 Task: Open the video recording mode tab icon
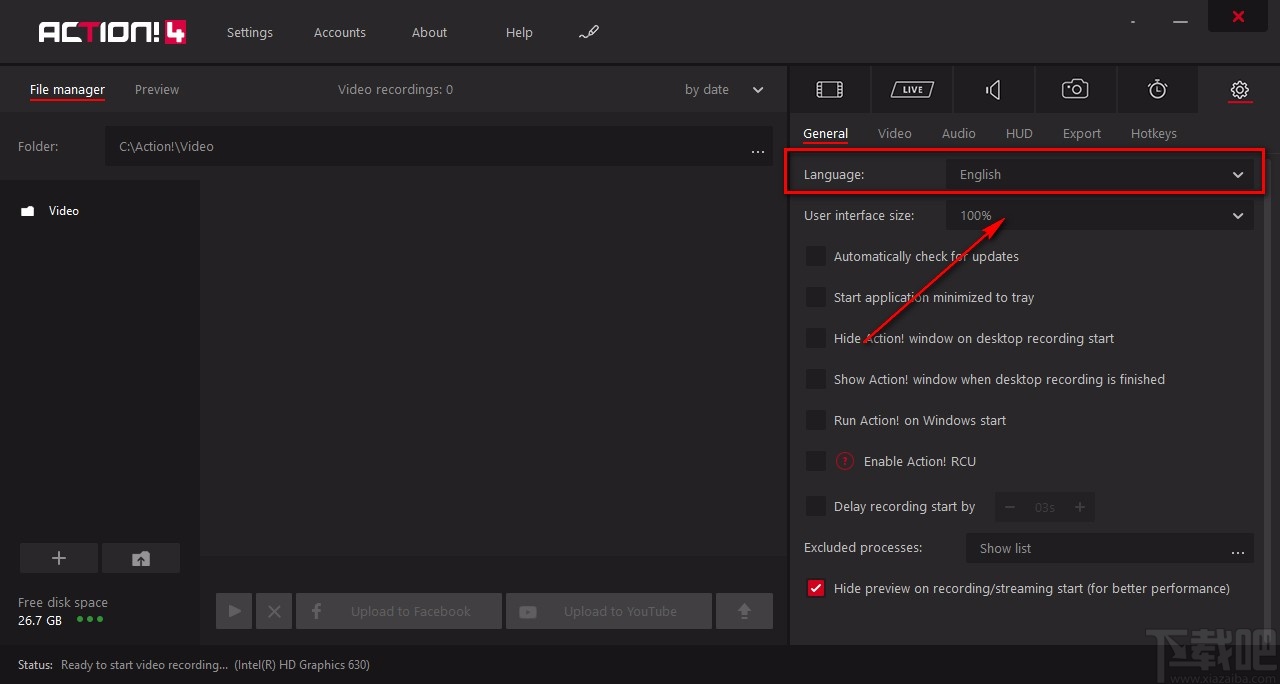coord(829,90)
